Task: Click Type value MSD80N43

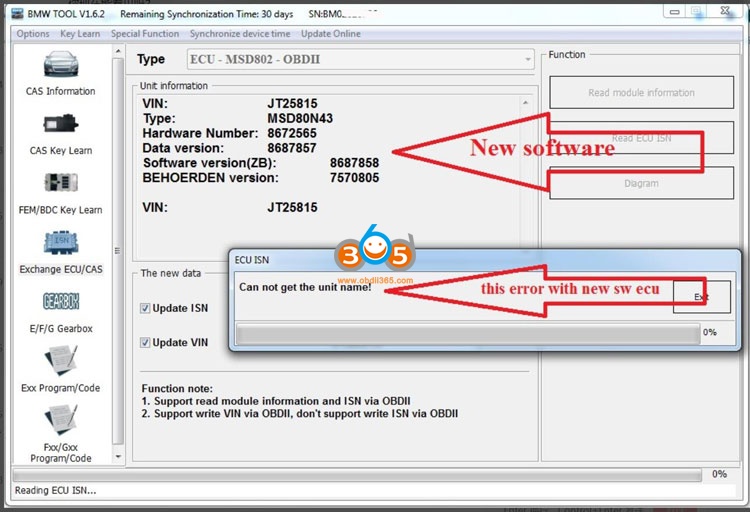Action: 300,118
